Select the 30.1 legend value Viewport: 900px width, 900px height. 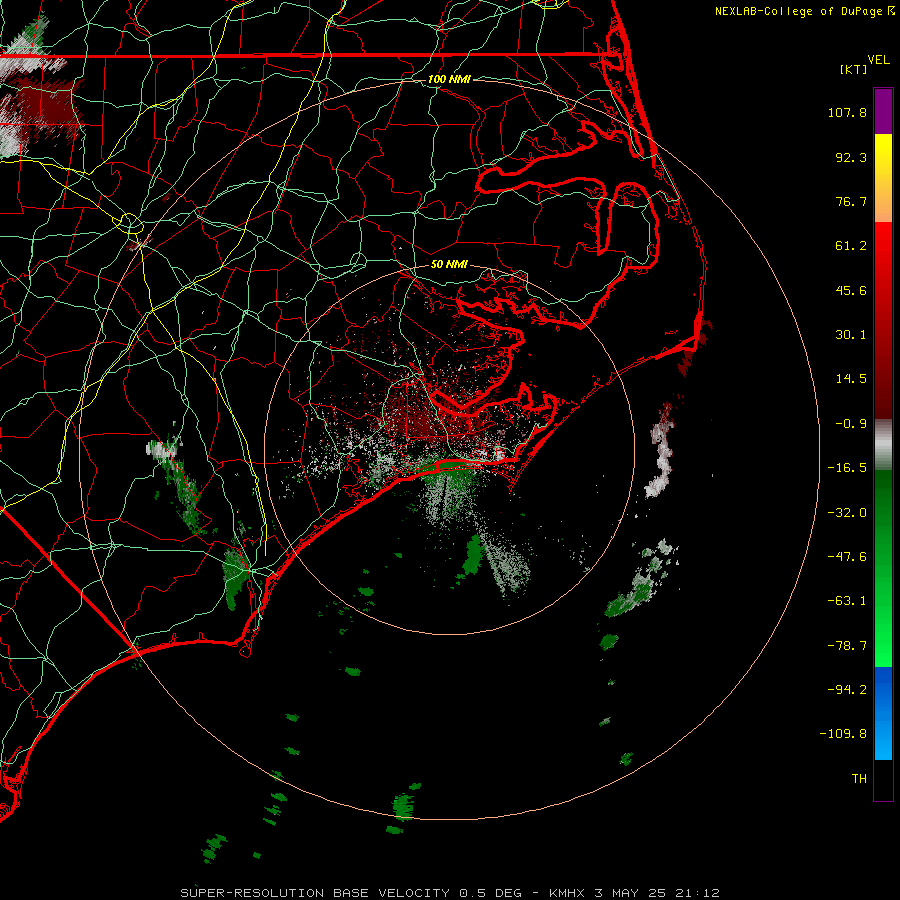point(851,335)
